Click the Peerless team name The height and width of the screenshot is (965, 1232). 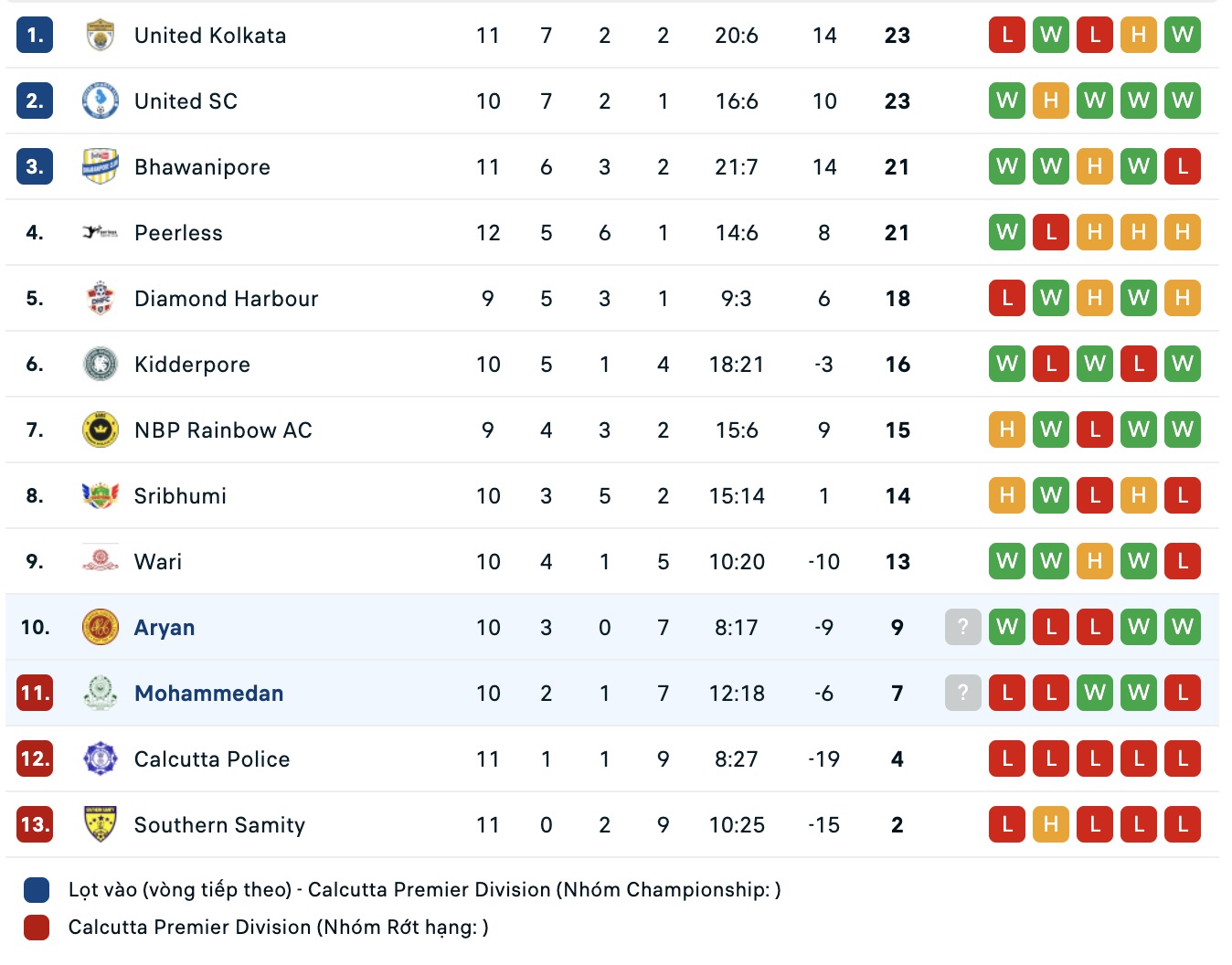click(x=178, y=233)
